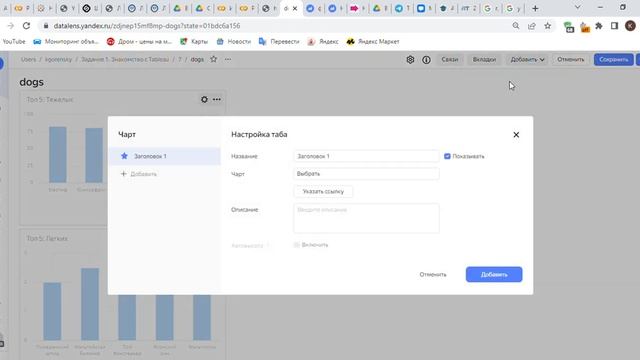Select the starred tab Заголовок 1
The width and height of the screenshot is (640, 360).
(164, 156)
